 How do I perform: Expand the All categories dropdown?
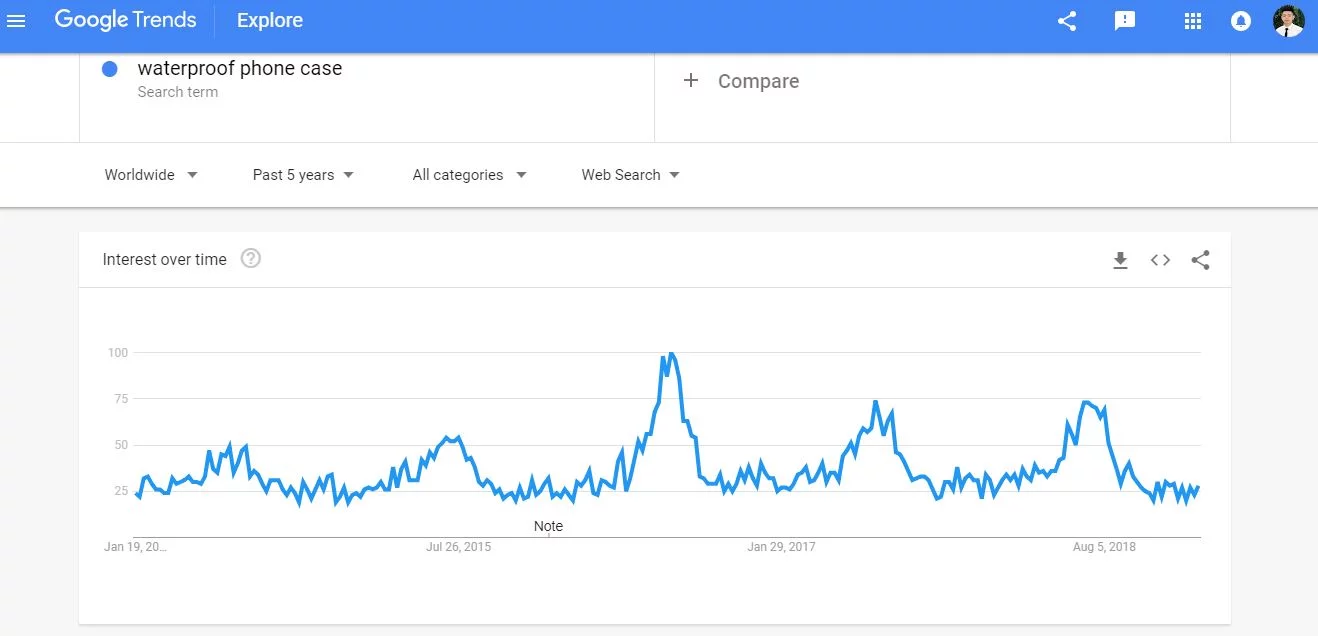click(x=469, y=175)
